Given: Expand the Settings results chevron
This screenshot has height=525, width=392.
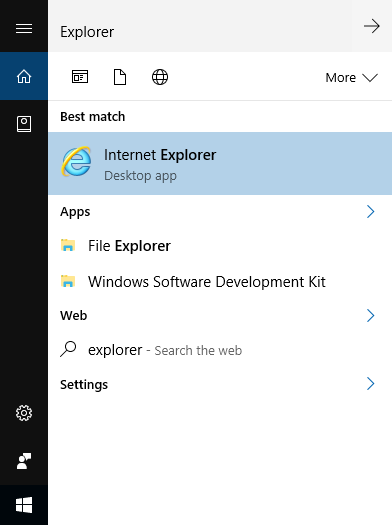Looking at the screenshot, I should pos(370,384).
